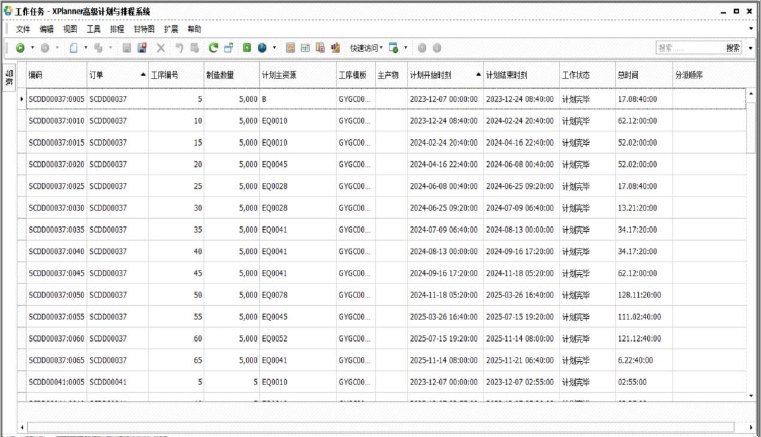Viewport: 761px width, 437px height.
Task: Select cell SCDD00041:0005
Action: click(x=56, y=382)
